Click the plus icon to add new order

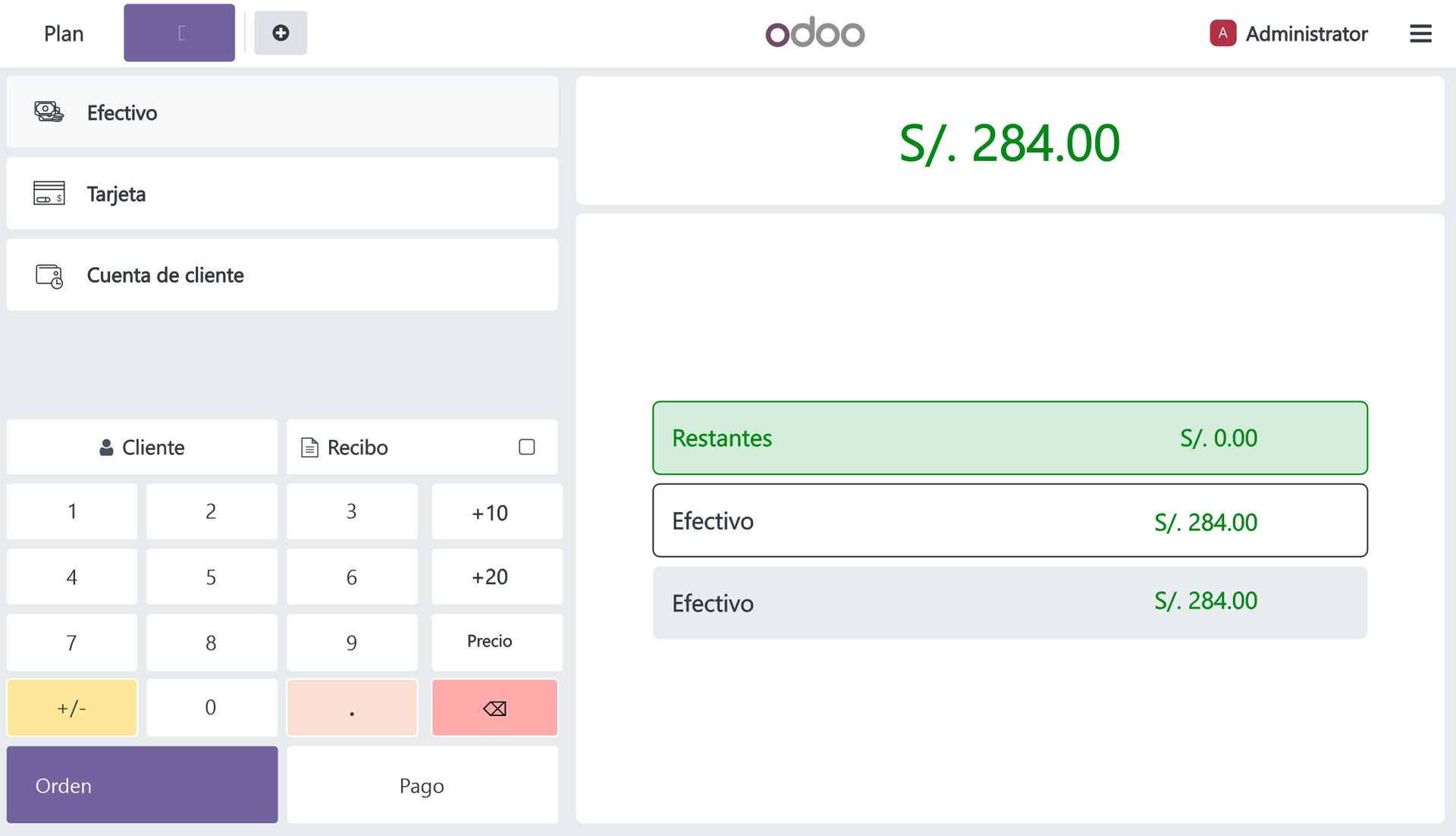[x=281, y=33]
